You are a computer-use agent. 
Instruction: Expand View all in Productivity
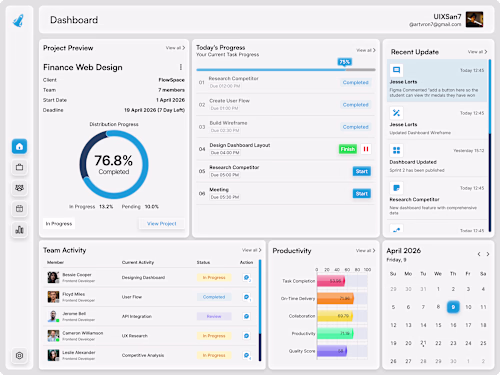pos(365,251)
